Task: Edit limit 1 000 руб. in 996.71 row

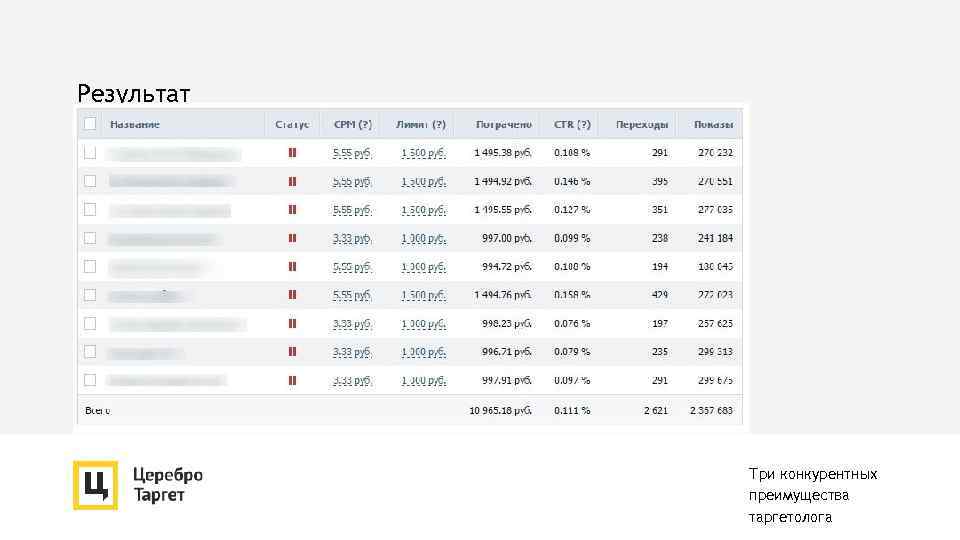Action: tap(424, 352)
